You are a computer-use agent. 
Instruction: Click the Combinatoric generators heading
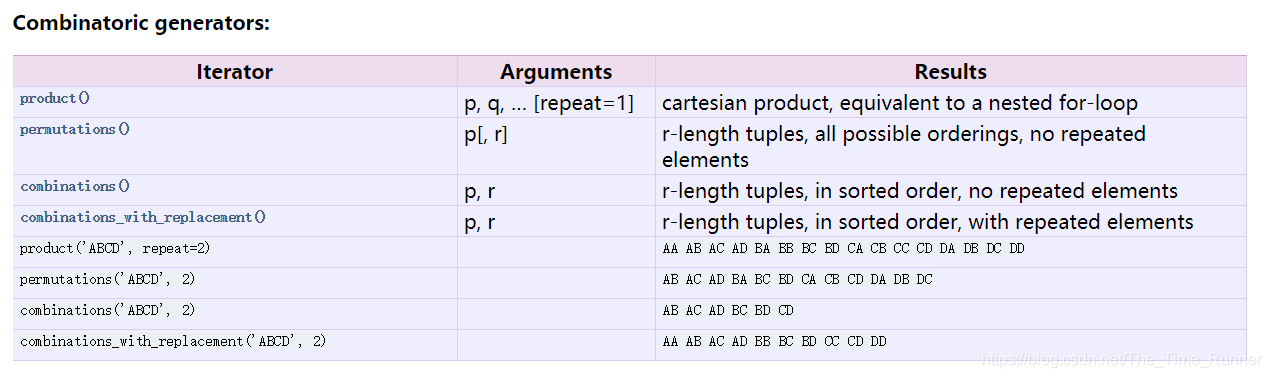pyautogui.click(x=141, y=22)
